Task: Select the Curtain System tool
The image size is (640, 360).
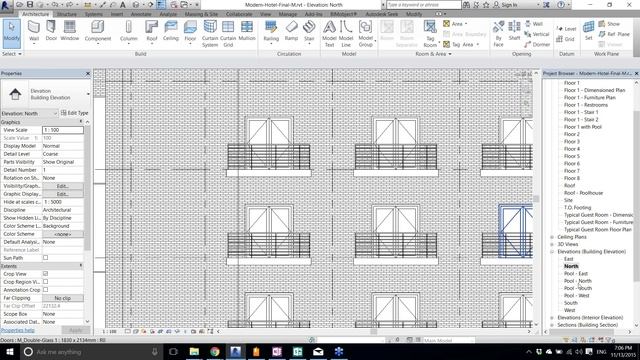Action: (x=210, y=33)
